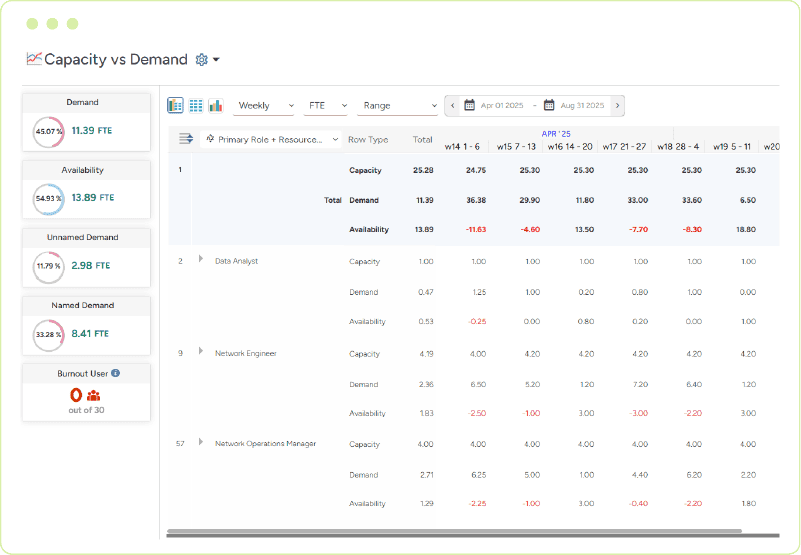Switch to the combined table-chart view icon
The height and width of the screenshot is (555, 801).
175,105
